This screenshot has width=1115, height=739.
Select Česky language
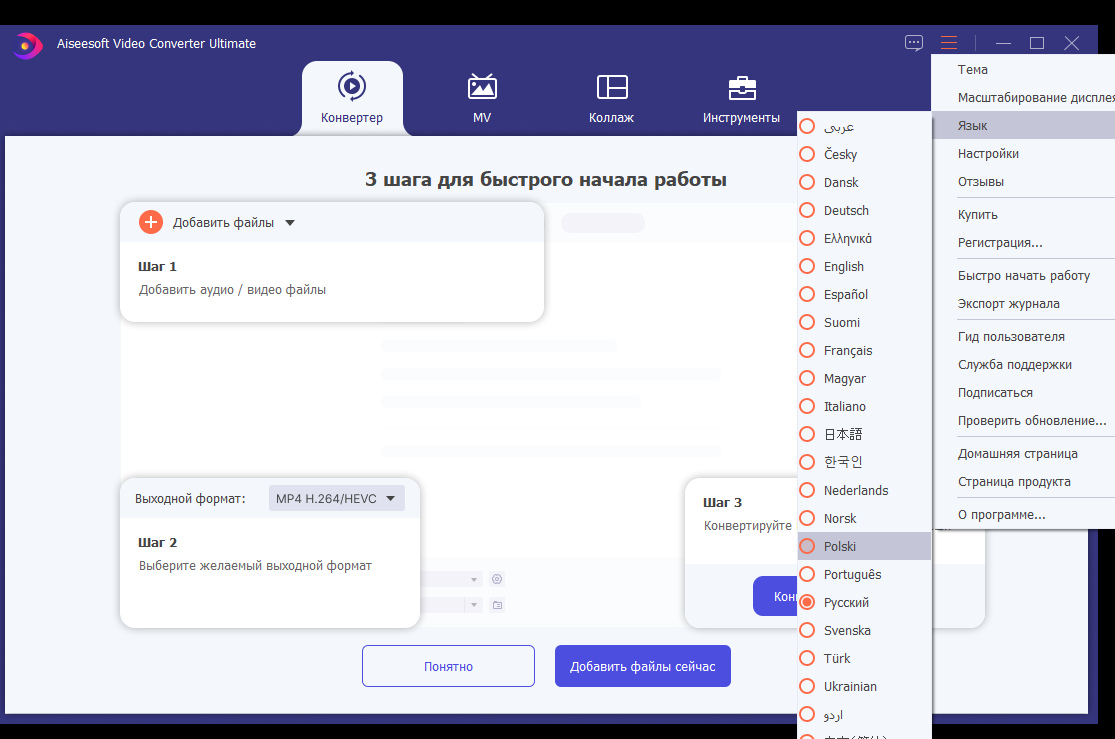click(864, 154)
